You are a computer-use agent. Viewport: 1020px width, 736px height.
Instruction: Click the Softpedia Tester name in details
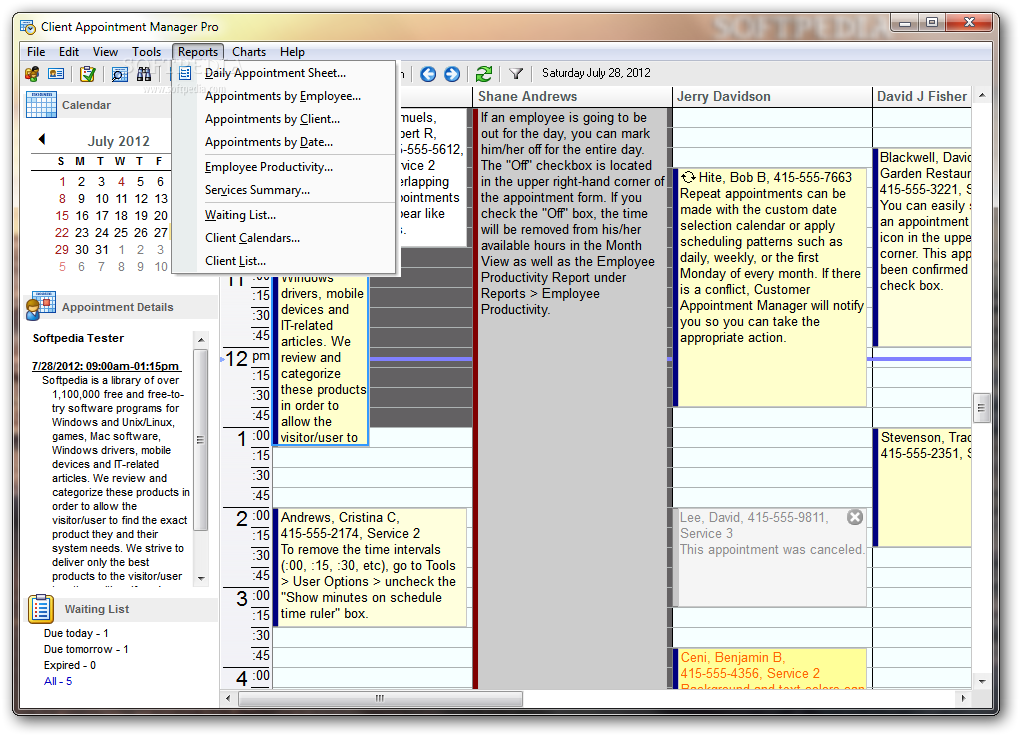(78, 338)
